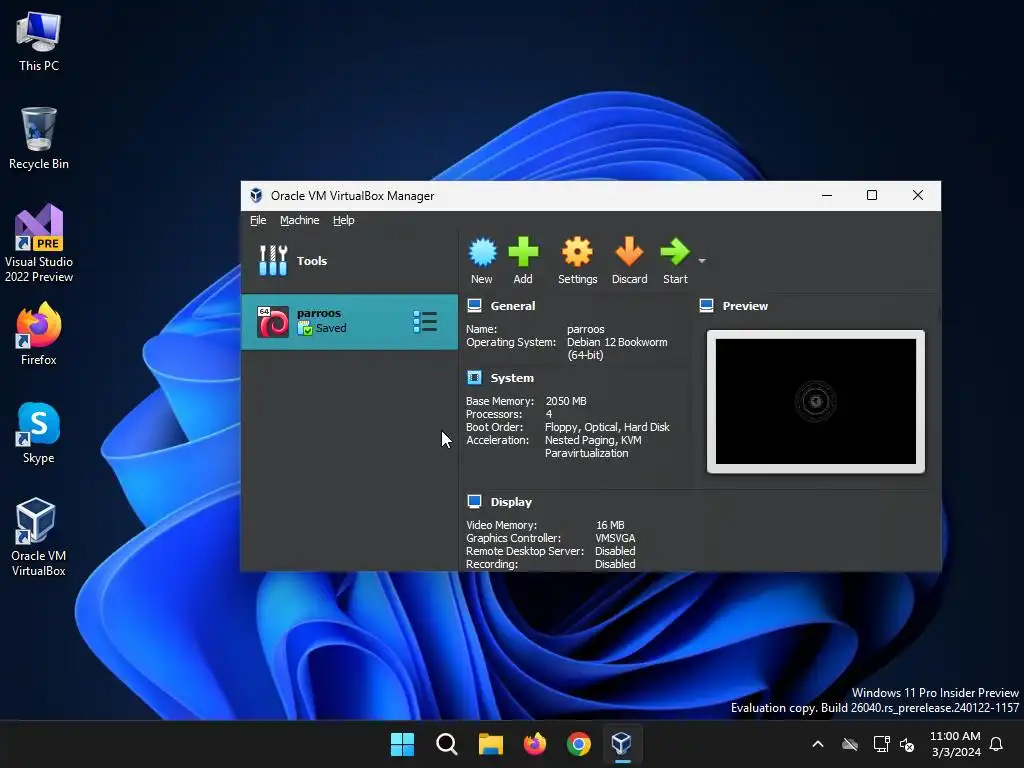
Task: Start the VM with green arrow
Action: tap(675, 252)
